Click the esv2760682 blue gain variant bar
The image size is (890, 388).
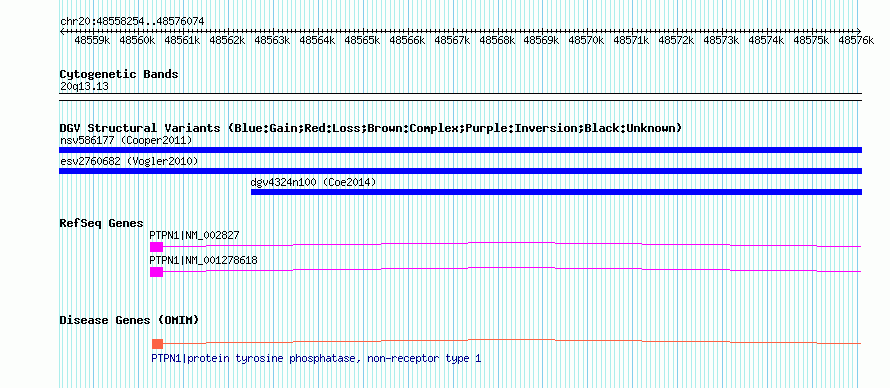[x=460, y=171]
